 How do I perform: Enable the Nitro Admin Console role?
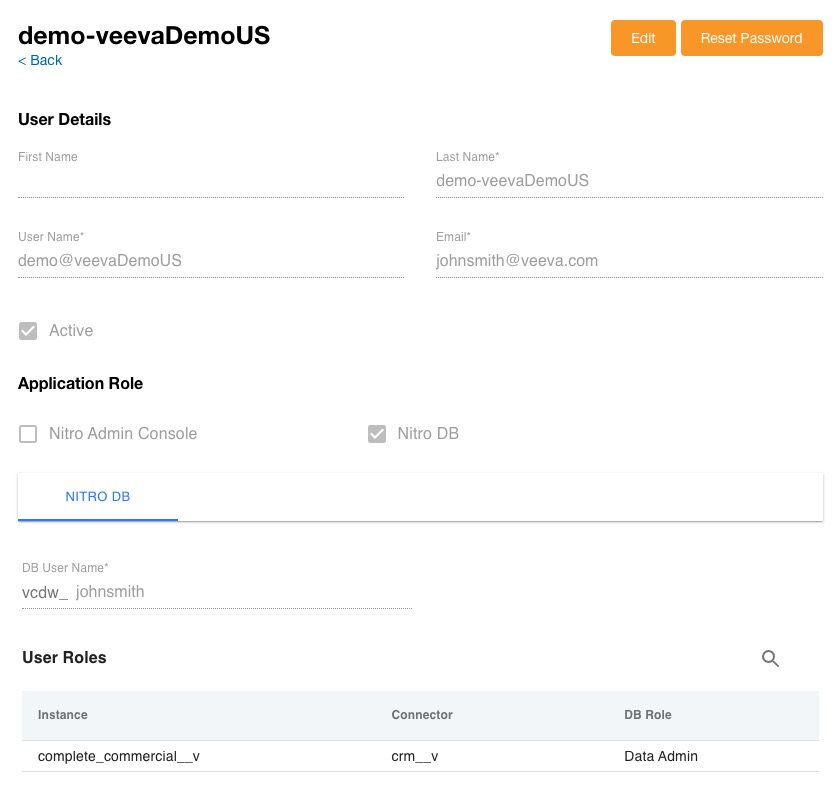coord(28,434)
